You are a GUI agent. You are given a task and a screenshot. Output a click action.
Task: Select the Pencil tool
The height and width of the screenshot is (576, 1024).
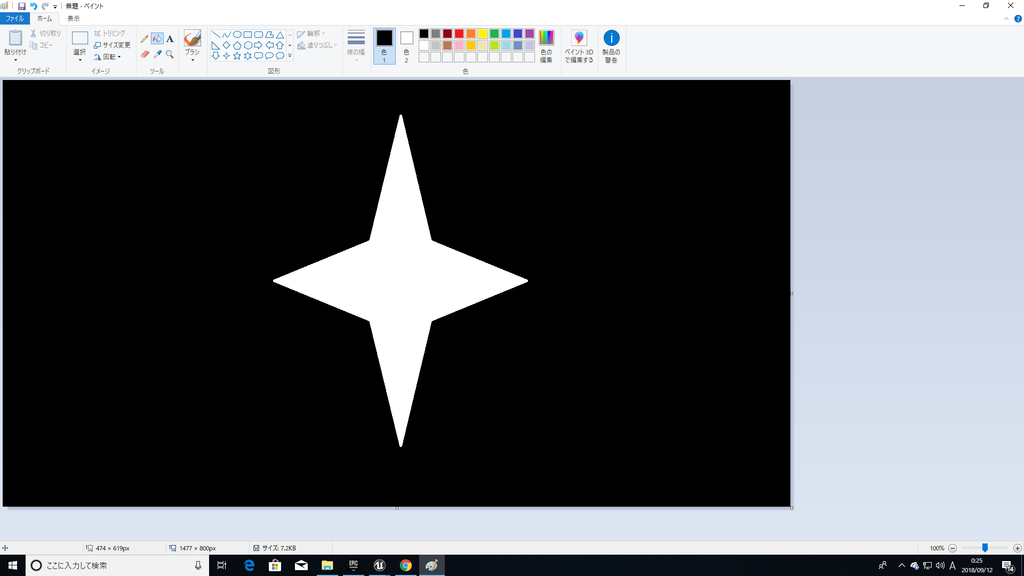pos(145,38)
